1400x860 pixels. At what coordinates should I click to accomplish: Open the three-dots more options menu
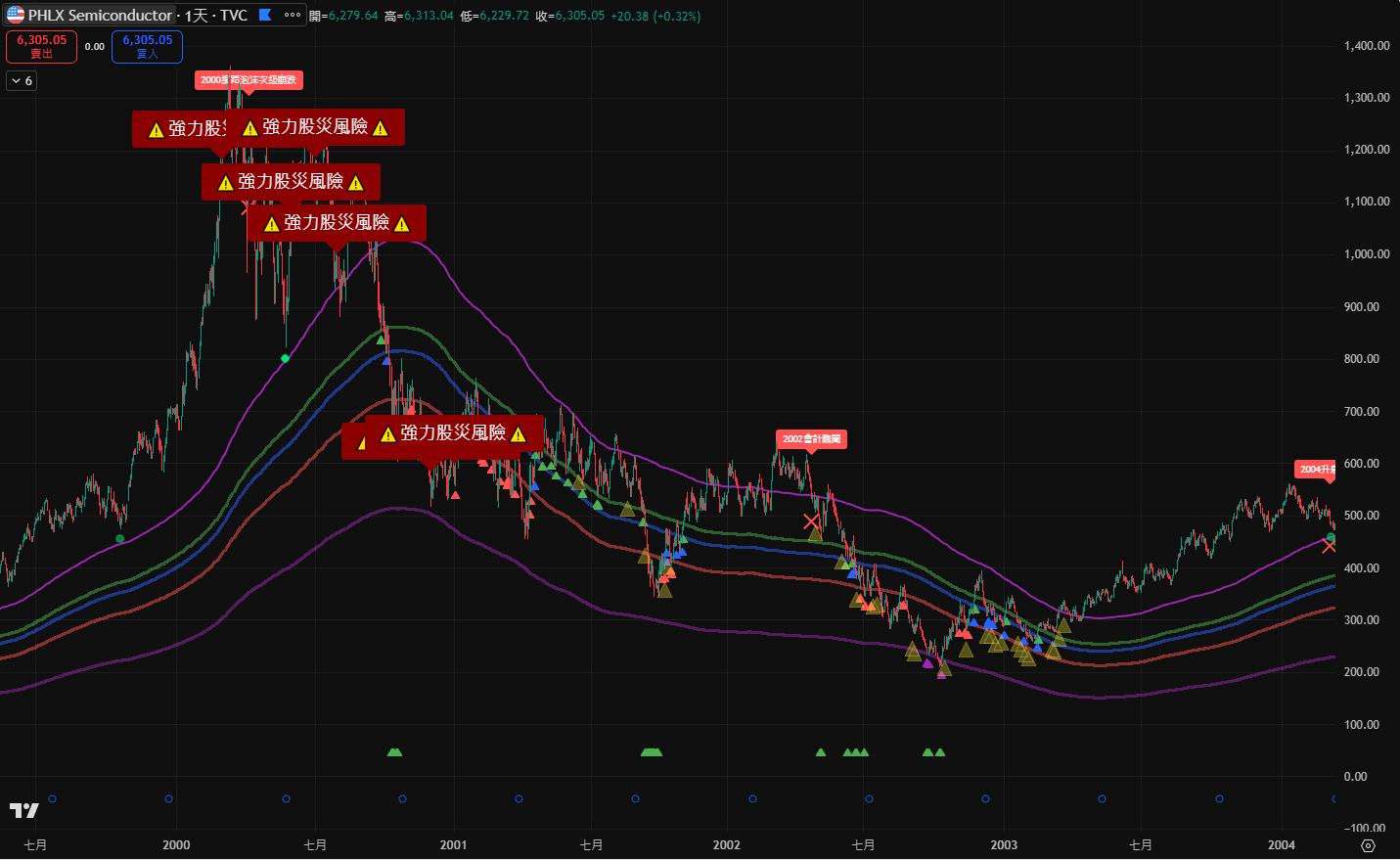coord(293,15)
